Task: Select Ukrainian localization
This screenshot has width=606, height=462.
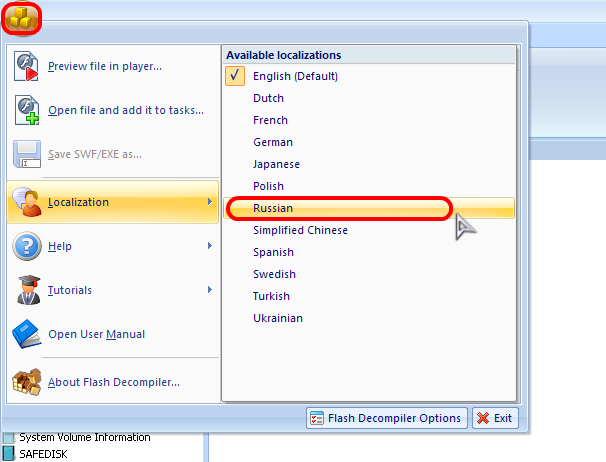Action: [369, 318]
